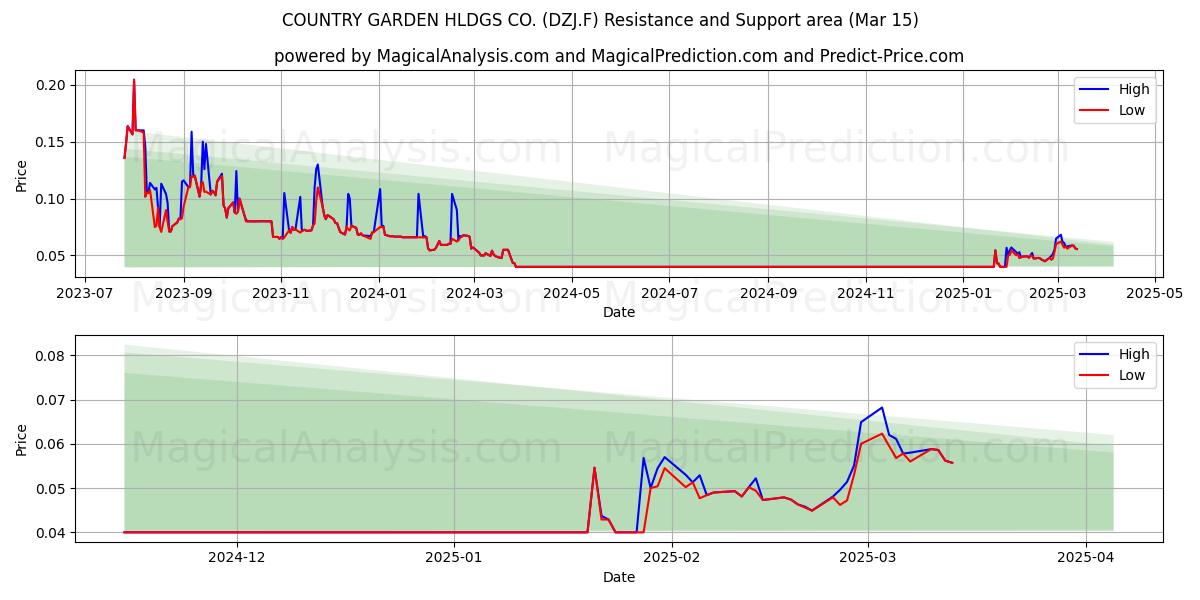Click the 0.07 price tick label
1200x600 pixels.
(x=52, y=400)
